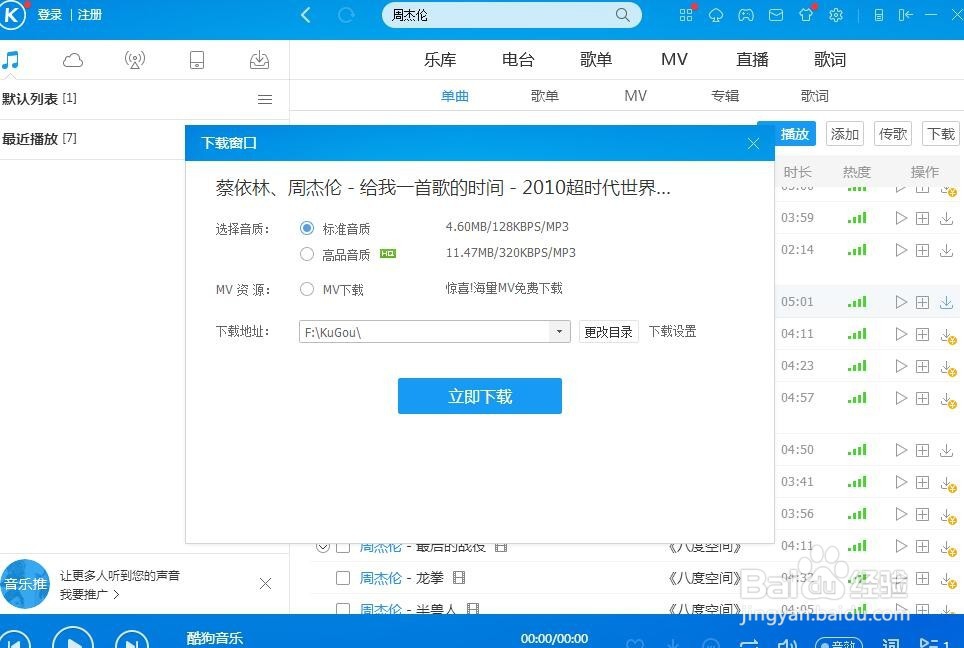Play the song in the 03:59 row

point(901,218)
